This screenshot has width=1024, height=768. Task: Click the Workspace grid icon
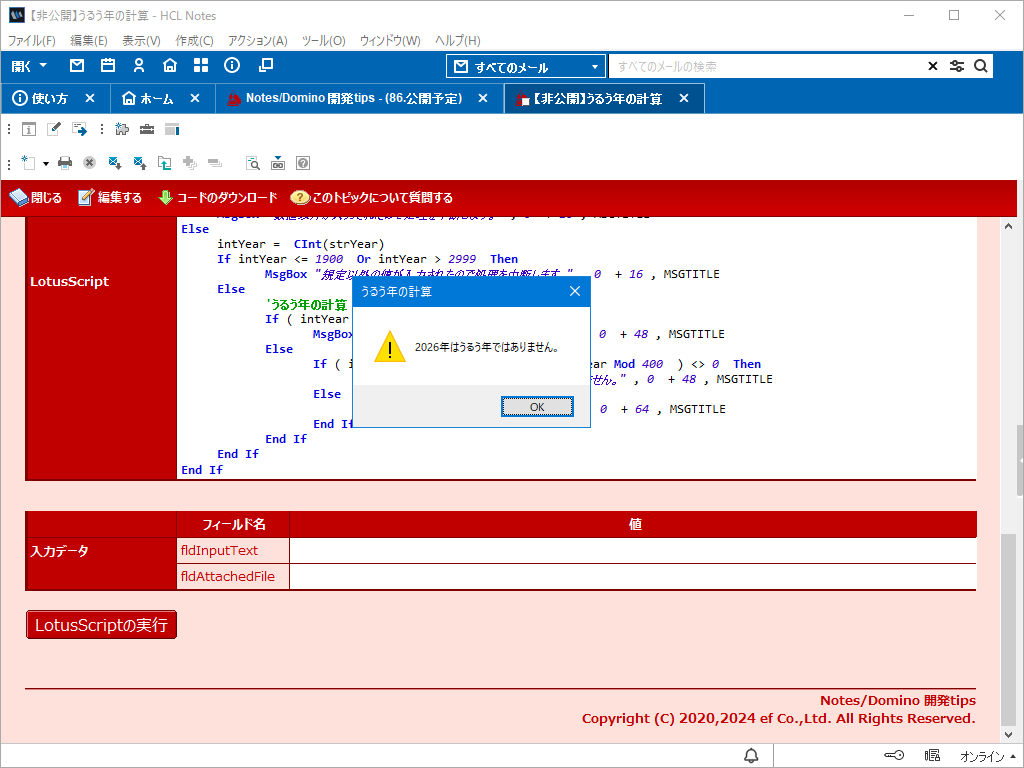tap(201, 66)
